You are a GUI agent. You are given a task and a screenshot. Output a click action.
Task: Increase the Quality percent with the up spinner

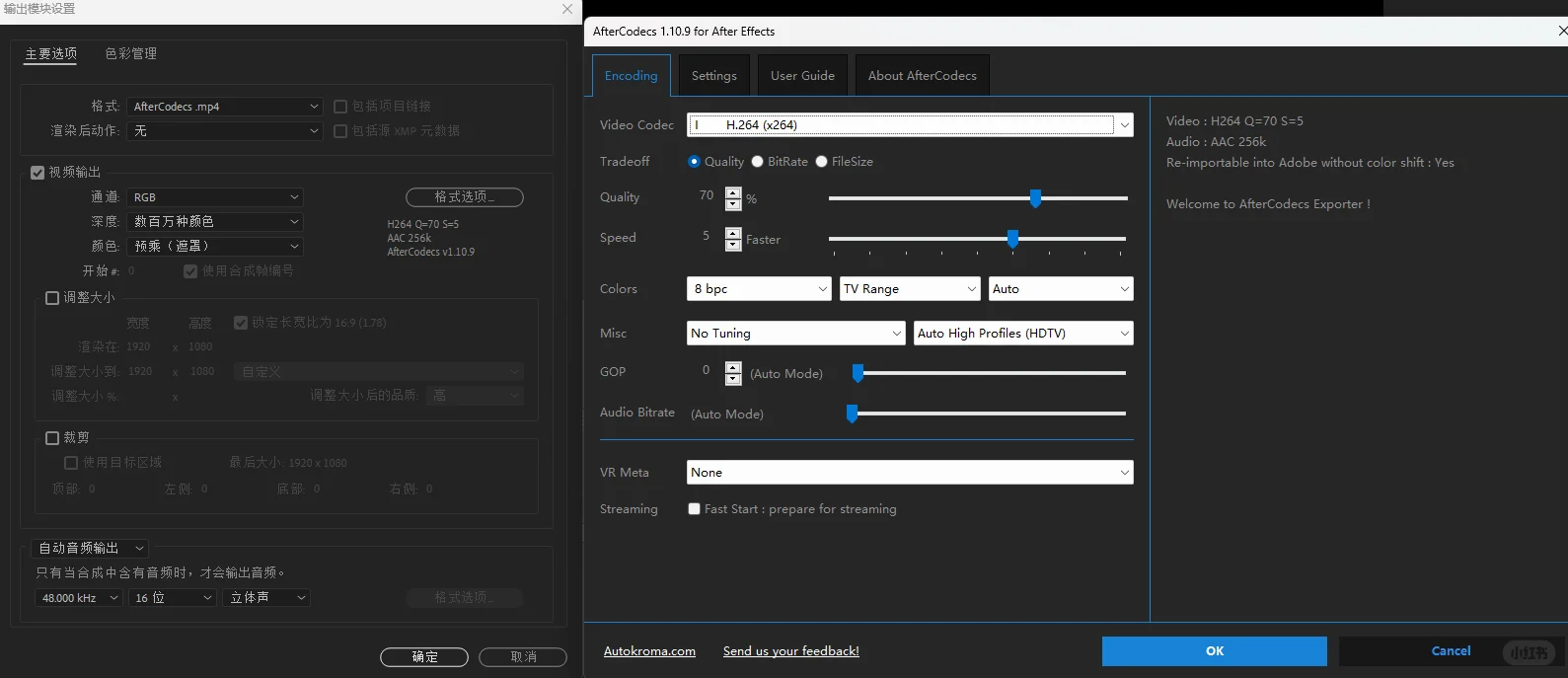pos(733,192)
